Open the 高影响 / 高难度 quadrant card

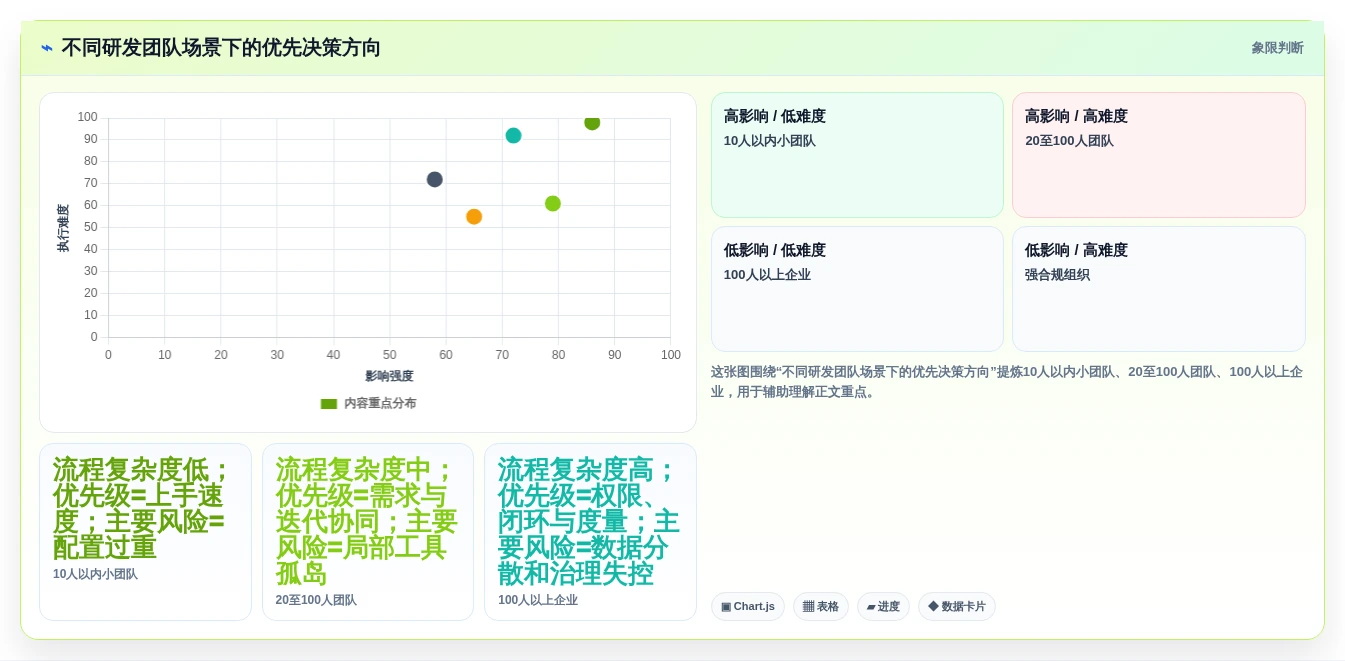point(1158,155)
